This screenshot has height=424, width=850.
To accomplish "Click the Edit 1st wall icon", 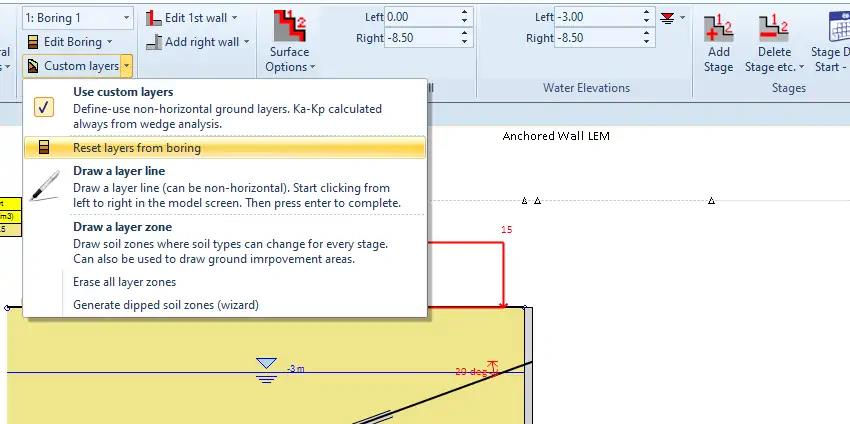I will pyautogui.click(x=154, y=18).
